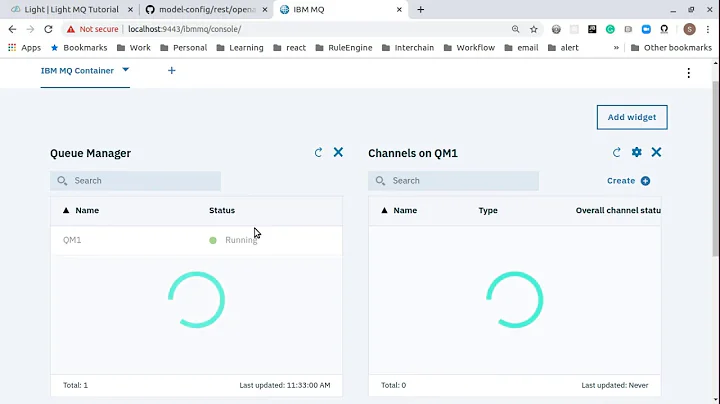Click the GitHub octocat extension icon
720x404 pixels.
[664, 29]
